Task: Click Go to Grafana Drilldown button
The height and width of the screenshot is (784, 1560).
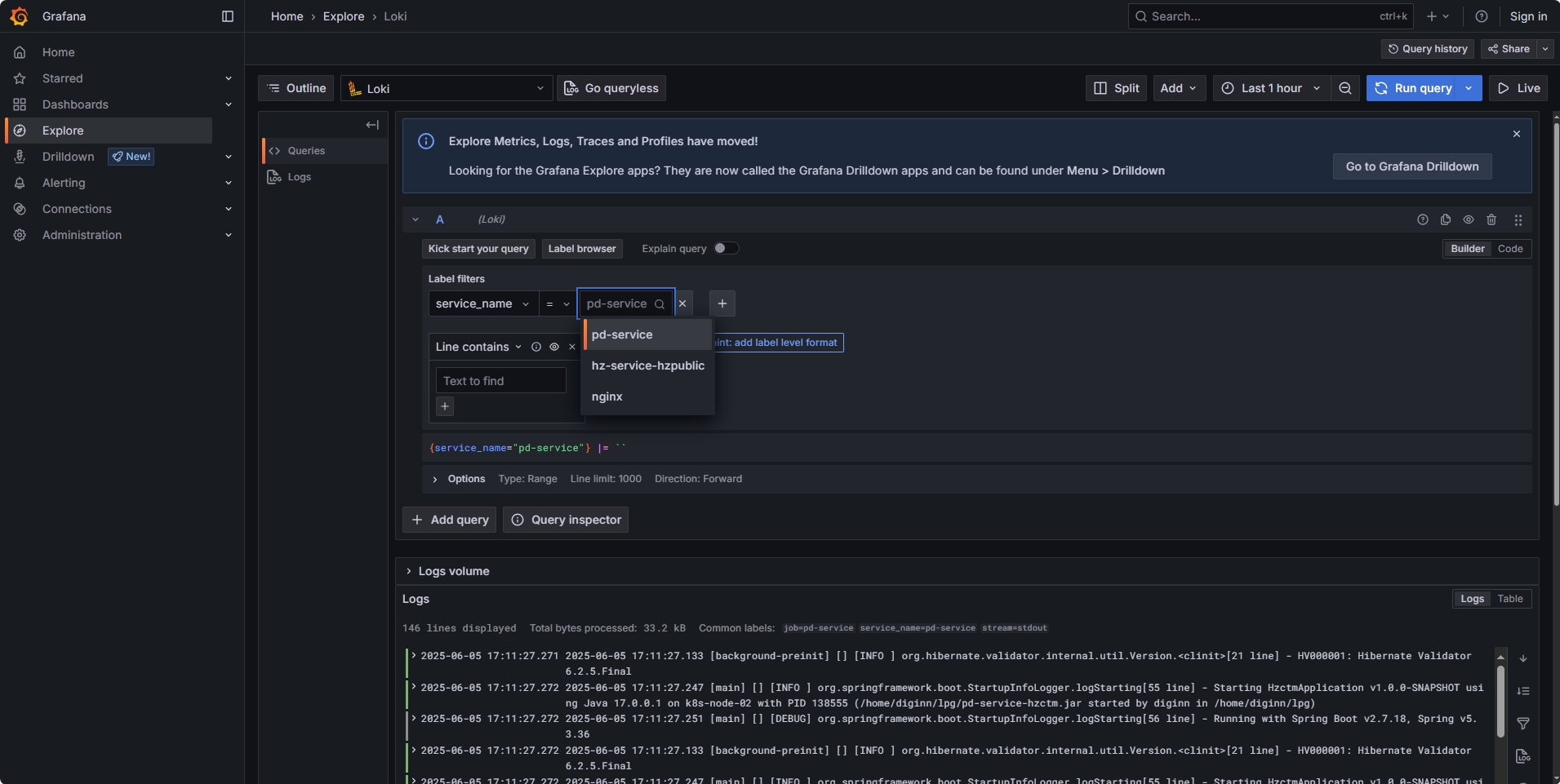Action: click(x=1411, y=166)
